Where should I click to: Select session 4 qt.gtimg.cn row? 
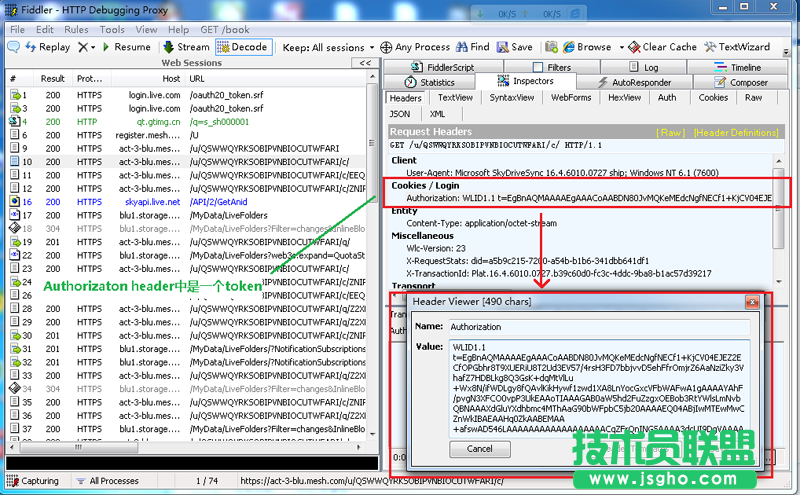[187, 122]
